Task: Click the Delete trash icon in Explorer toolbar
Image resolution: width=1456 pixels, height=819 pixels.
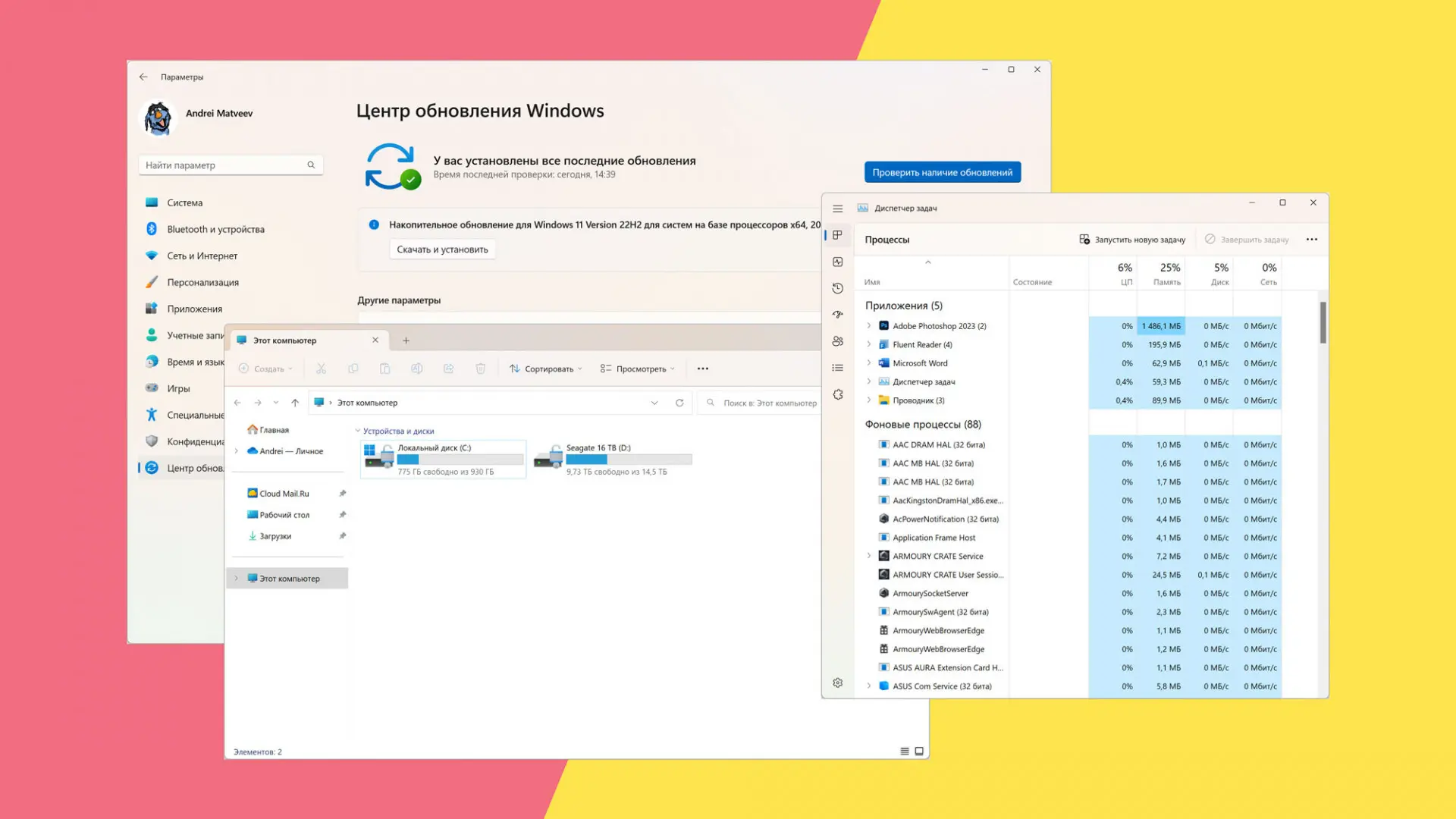Action: click(x=480, y=369)
